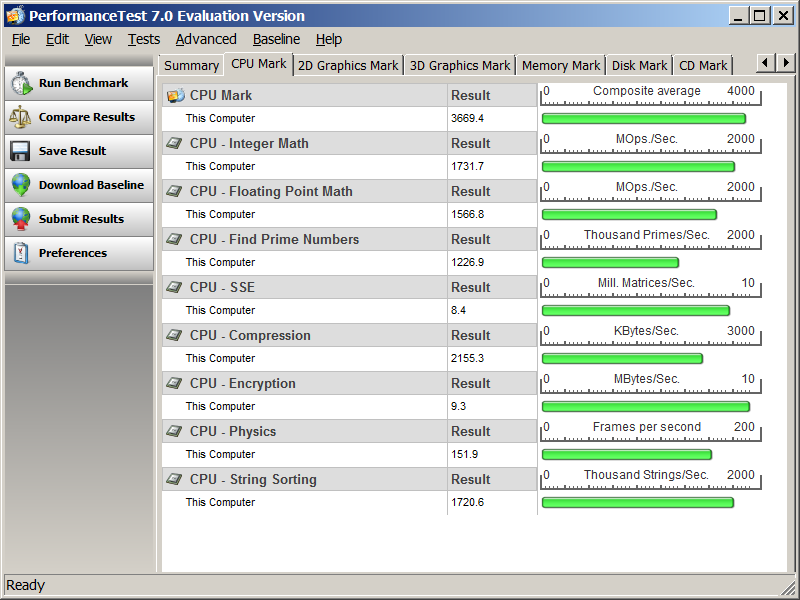Click the Frames per second scale
Image resolution: width=800 pixels, height=600 pixels.
point(651,431)
